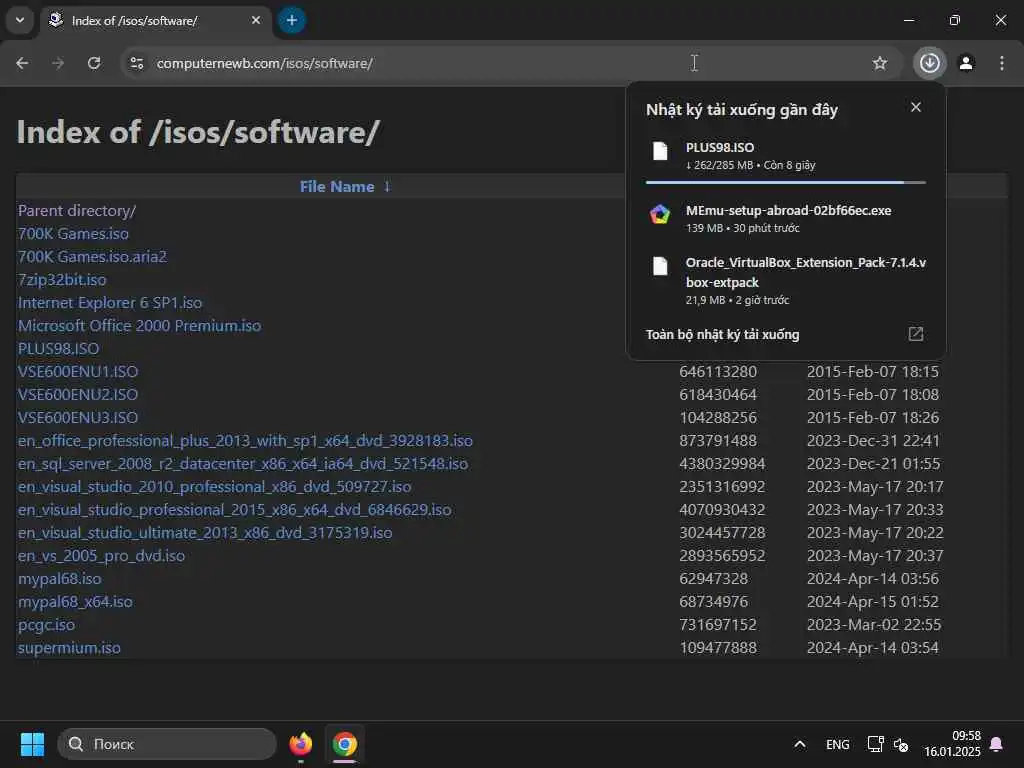The image size is (1024, 768).
Task: Open en_visual_studio_ultimate_2013 iso link
Action: (205, 533)
